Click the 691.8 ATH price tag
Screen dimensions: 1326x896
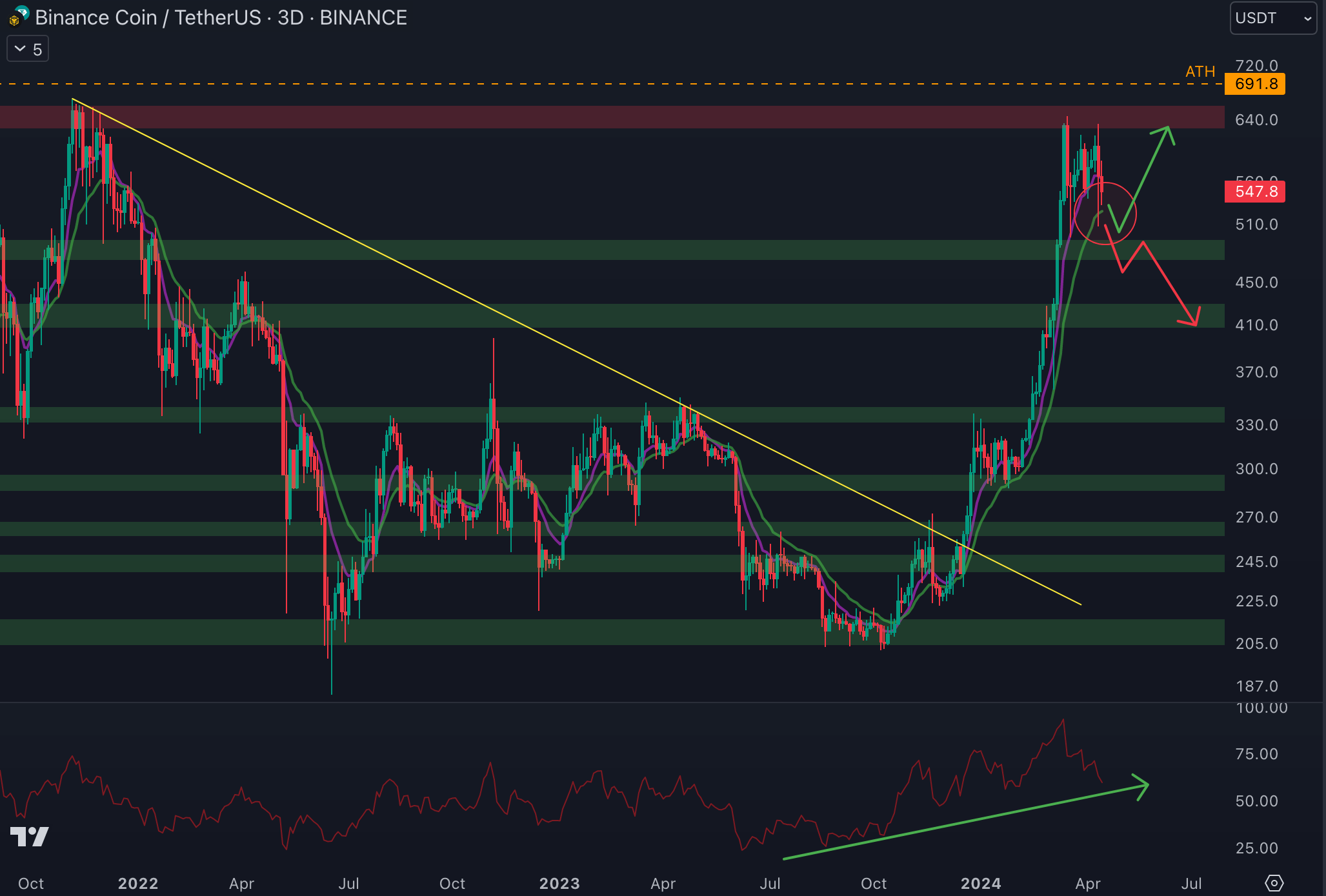(x=1254, y=84)
